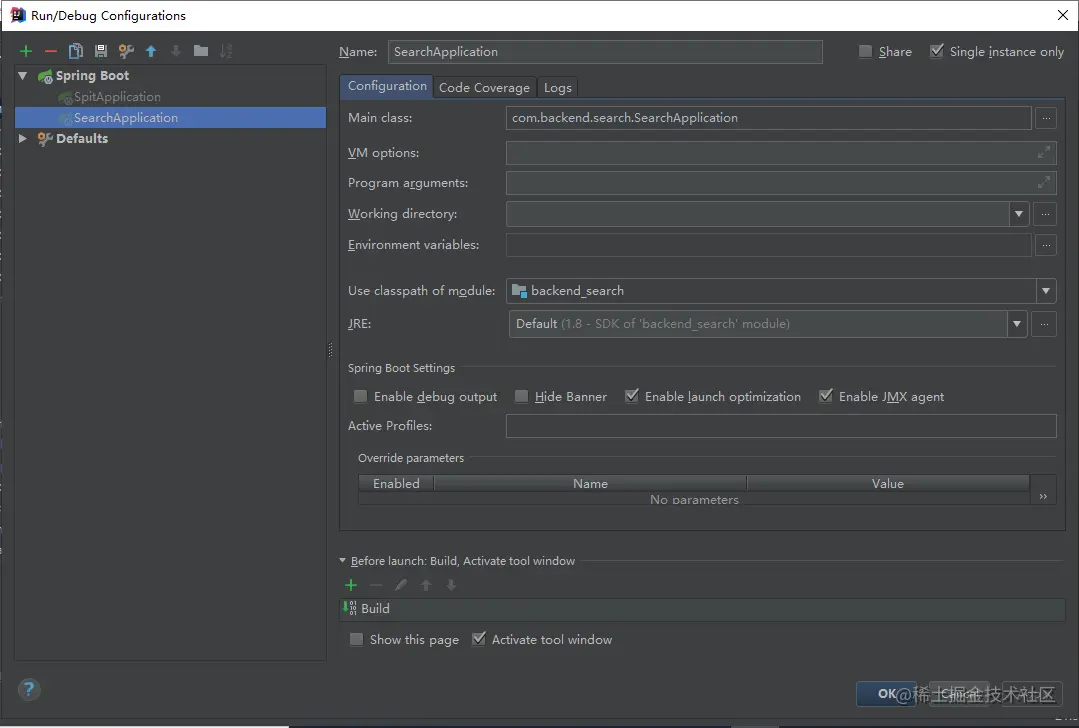
Task: Collapse the Spring Boot tree node
Action: 23,76
